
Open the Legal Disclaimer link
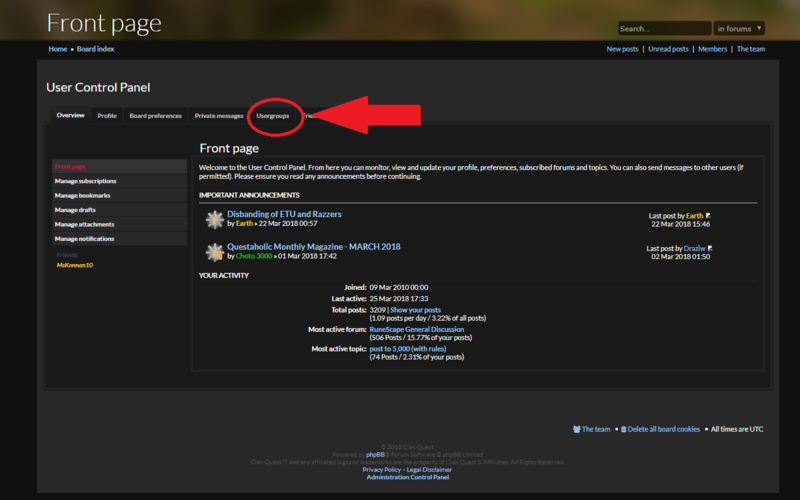coord(429,469)
